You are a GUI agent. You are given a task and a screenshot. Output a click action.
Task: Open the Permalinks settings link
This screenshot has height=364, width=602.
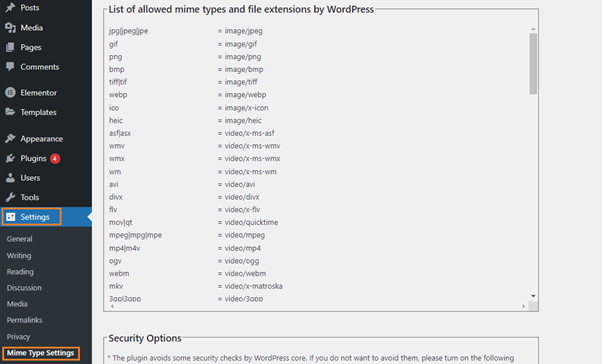(24, 320)
